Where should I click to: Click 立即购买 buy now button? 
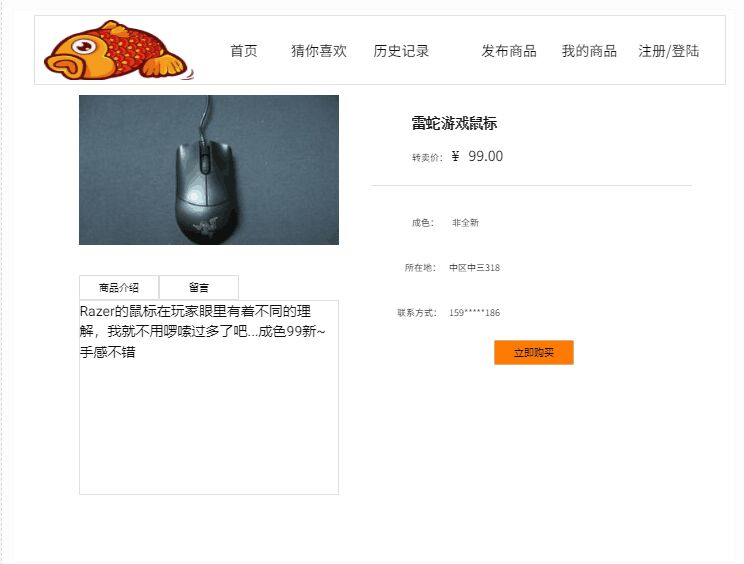pyautogui.click(x=534, y=352)
